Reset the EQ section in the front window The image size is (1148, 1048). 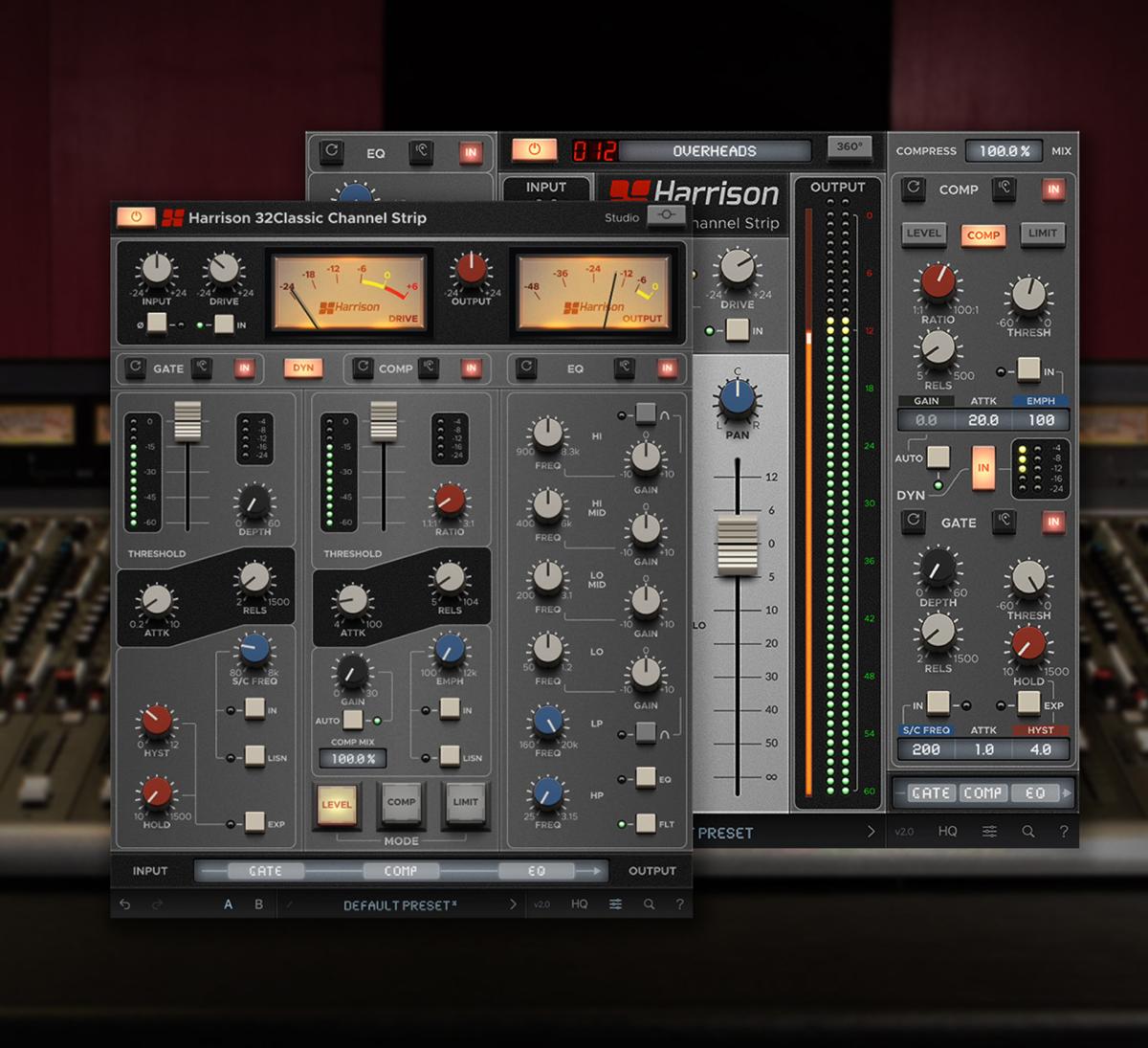[x=526, y=368]
